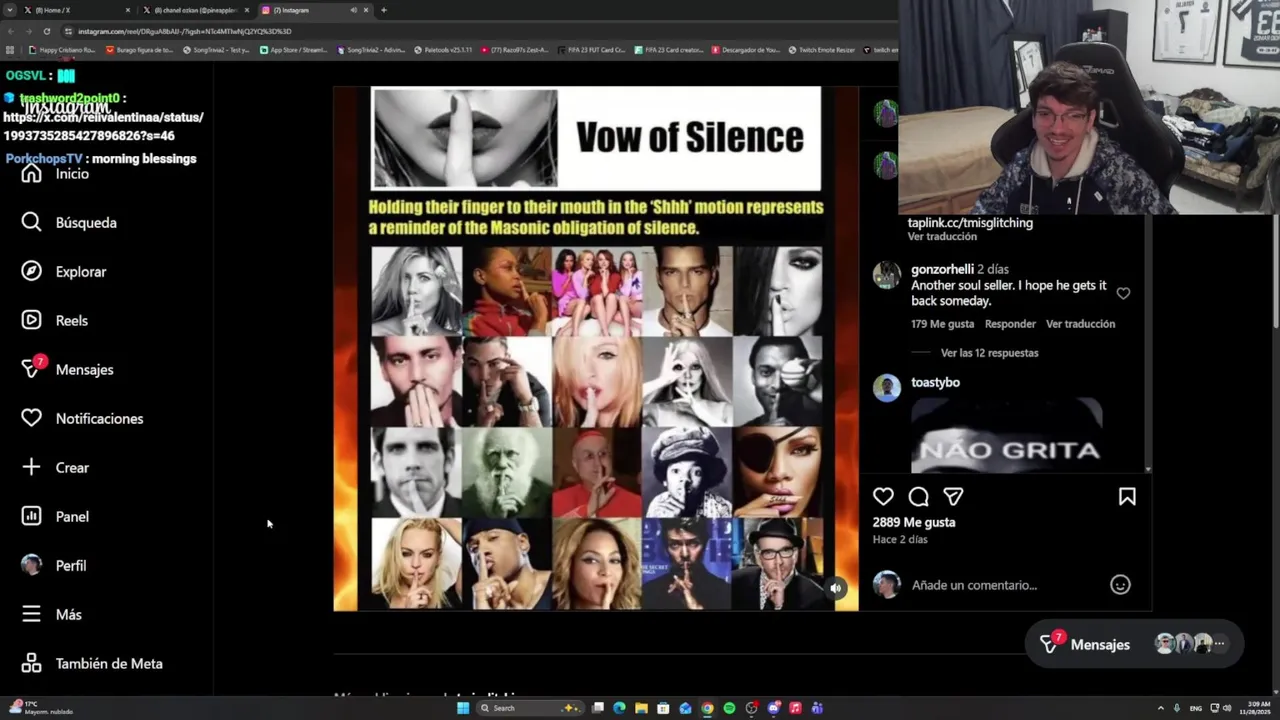Show hidden system tray icons
The width and height of the screenshot is (1280, 720).
[x=1160, y=708]
